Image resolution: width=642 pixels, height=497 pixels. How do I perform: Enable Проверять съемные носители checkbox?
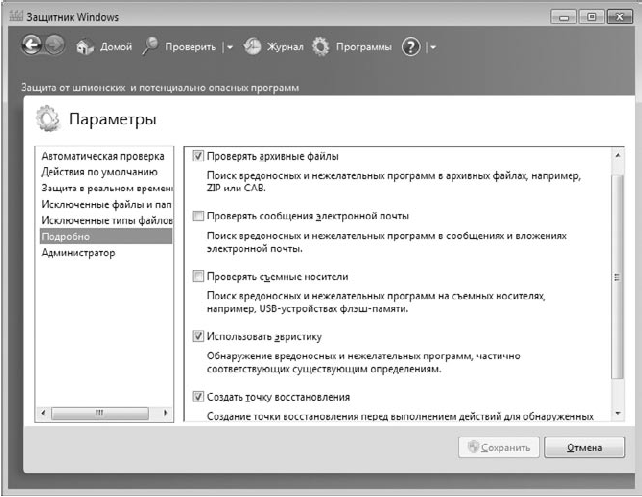(198, 276)
